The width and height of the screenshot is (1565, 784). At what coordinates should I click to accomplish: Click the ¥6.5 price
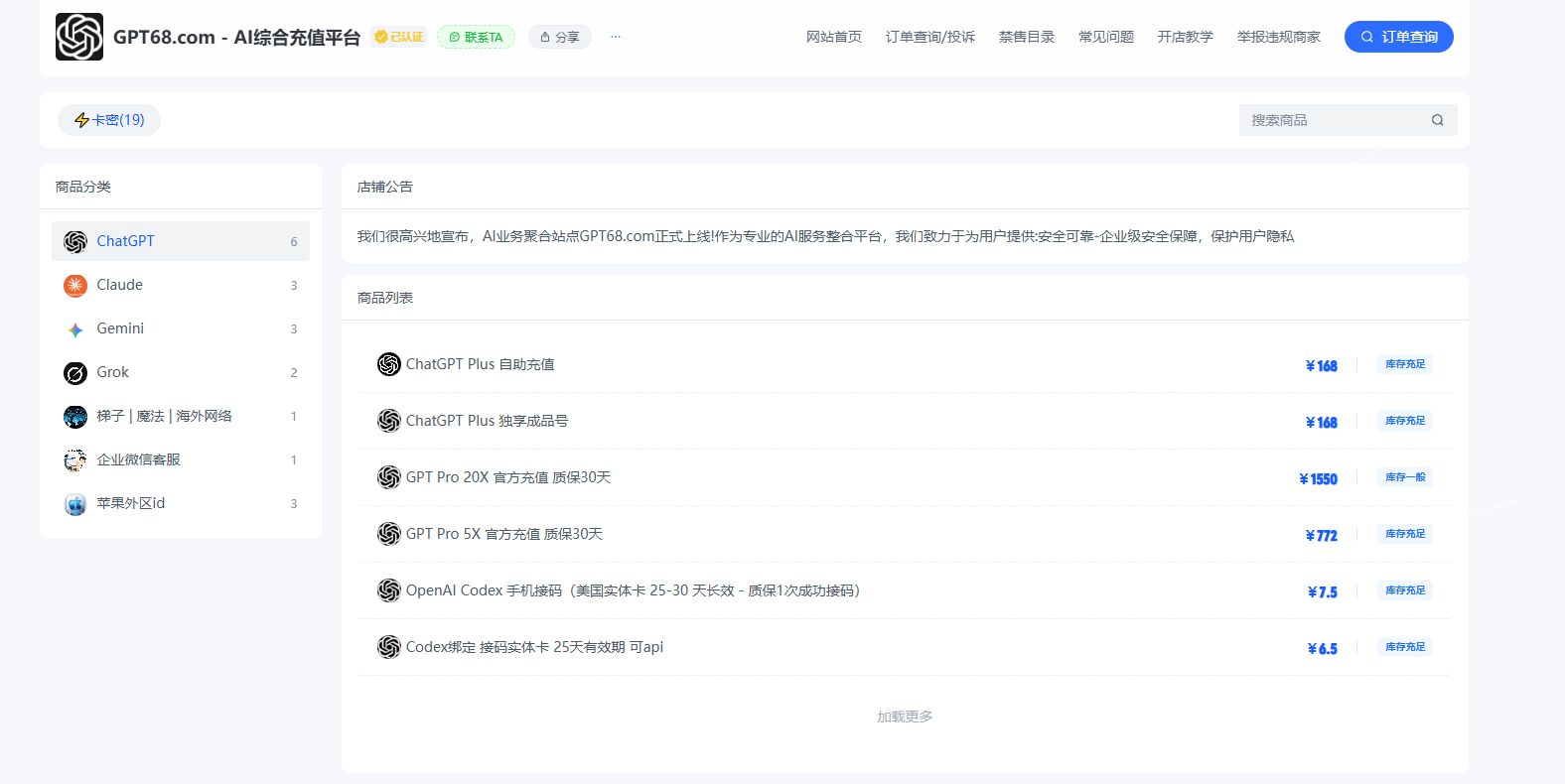(x=1322, y=649)
